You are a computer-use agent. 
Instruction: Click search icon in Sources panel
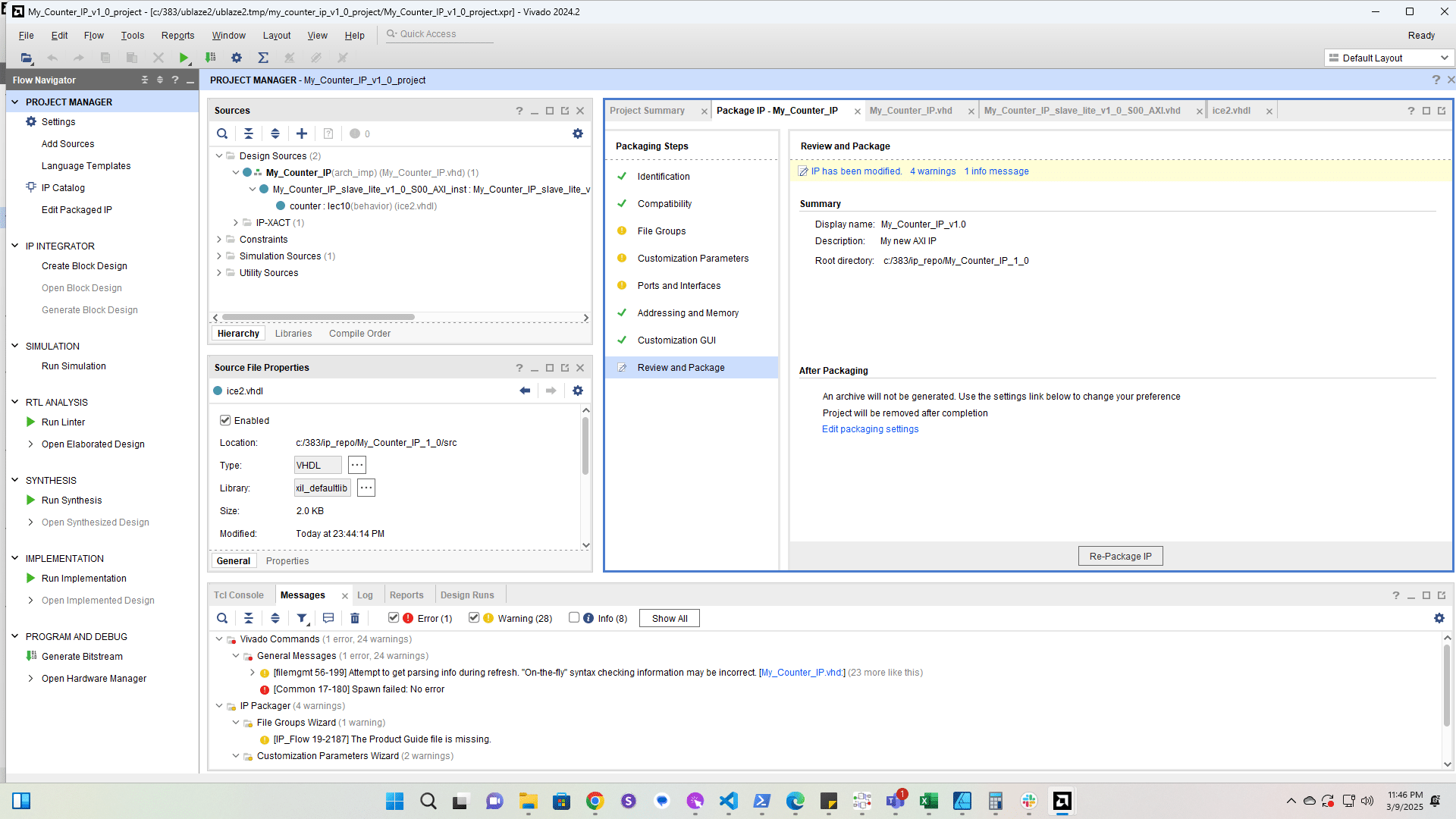coord(222,133)
